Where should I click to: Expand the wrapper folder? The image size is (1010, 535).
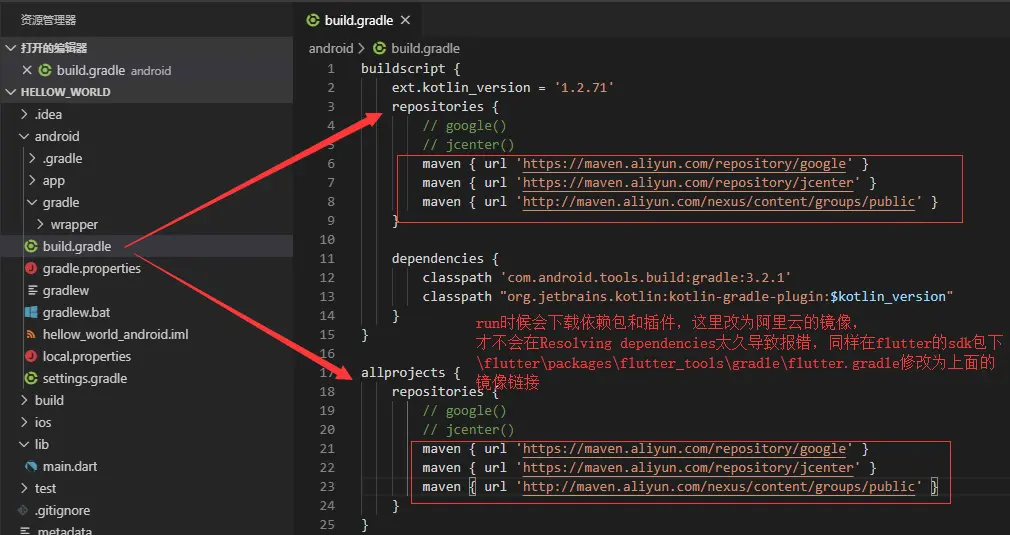coord(41,224)
